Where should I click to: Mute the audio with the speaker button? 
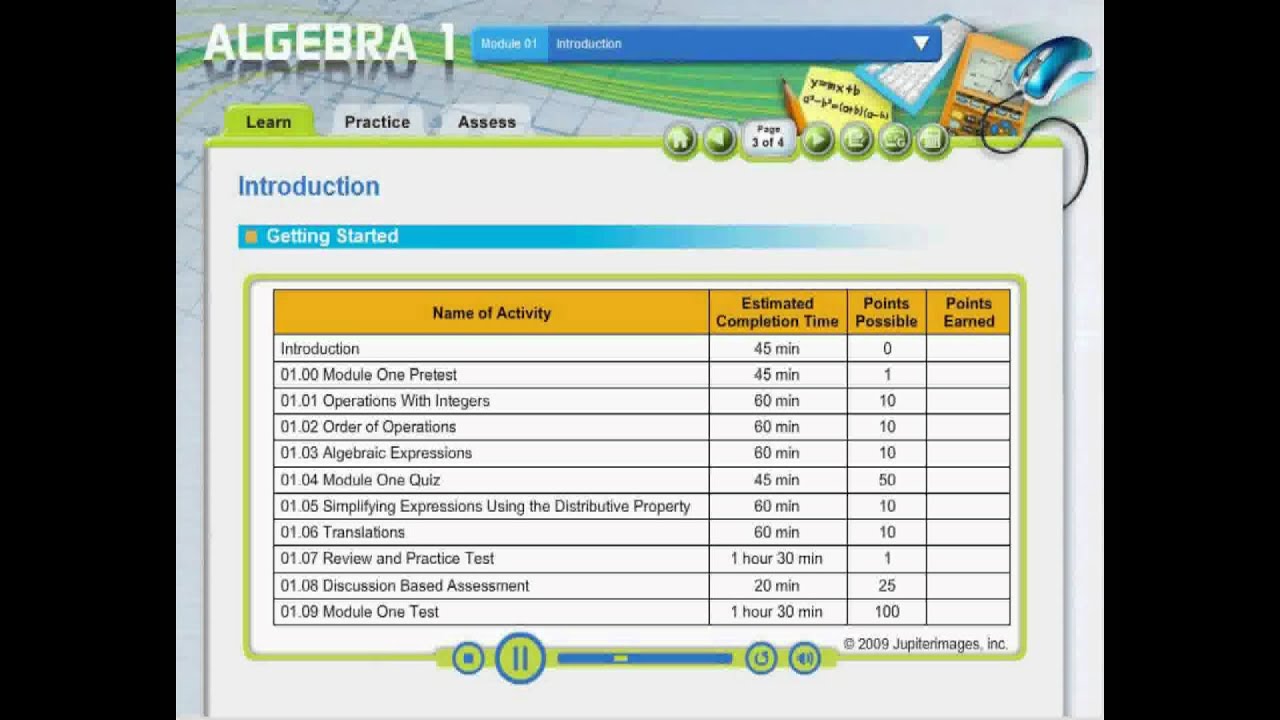[x=805, y=658]
